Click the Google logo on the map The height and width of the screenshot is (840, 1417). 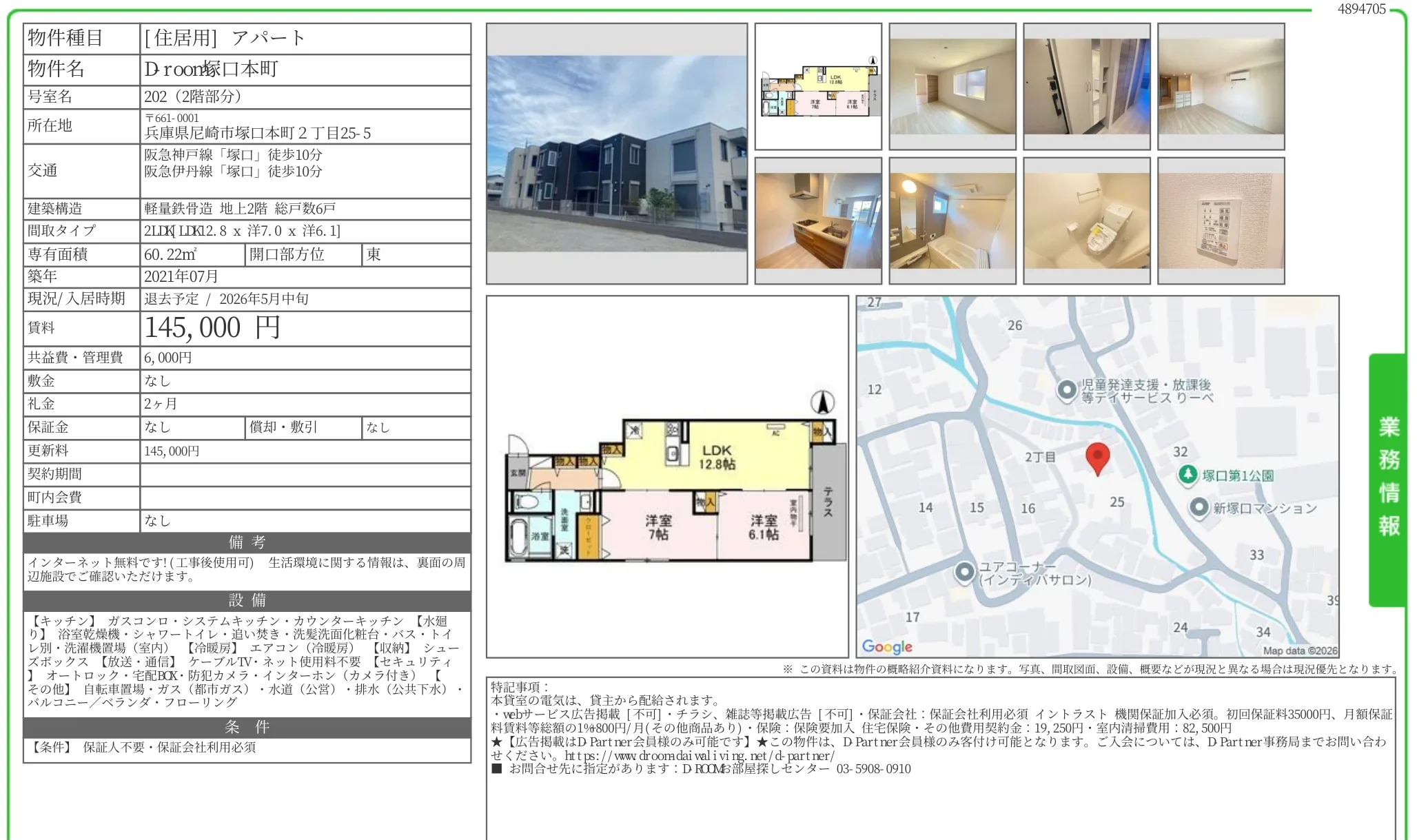coord(887,646)
